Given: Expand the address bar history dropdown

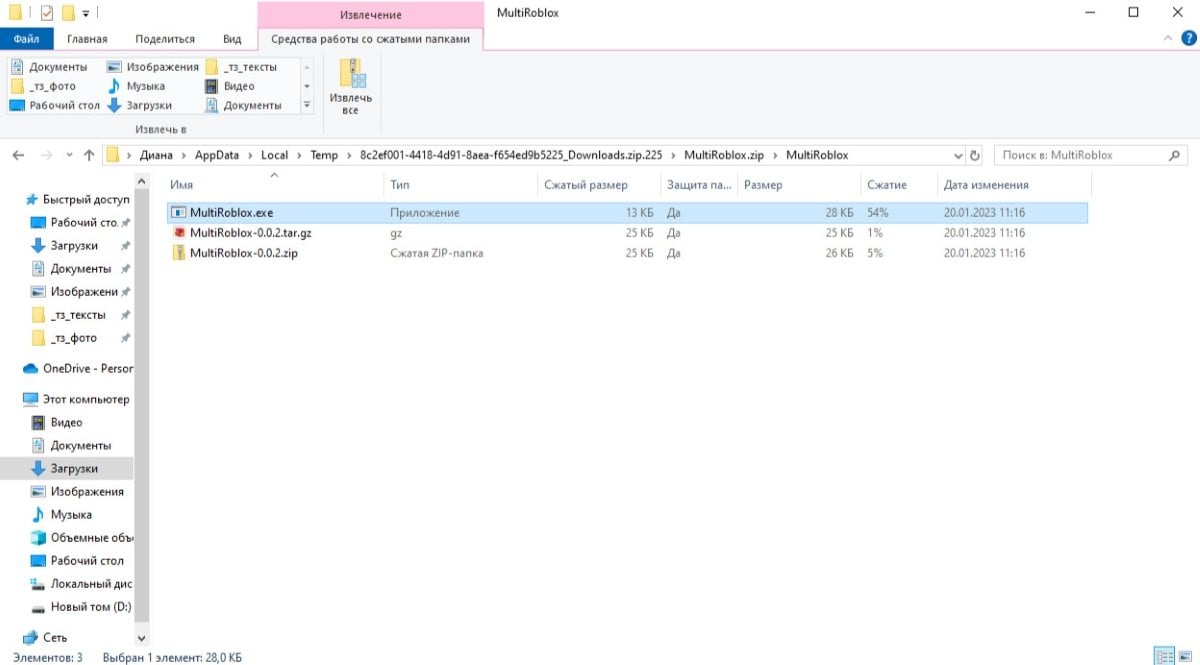Looking at the screenshot, I should [958, 156].
